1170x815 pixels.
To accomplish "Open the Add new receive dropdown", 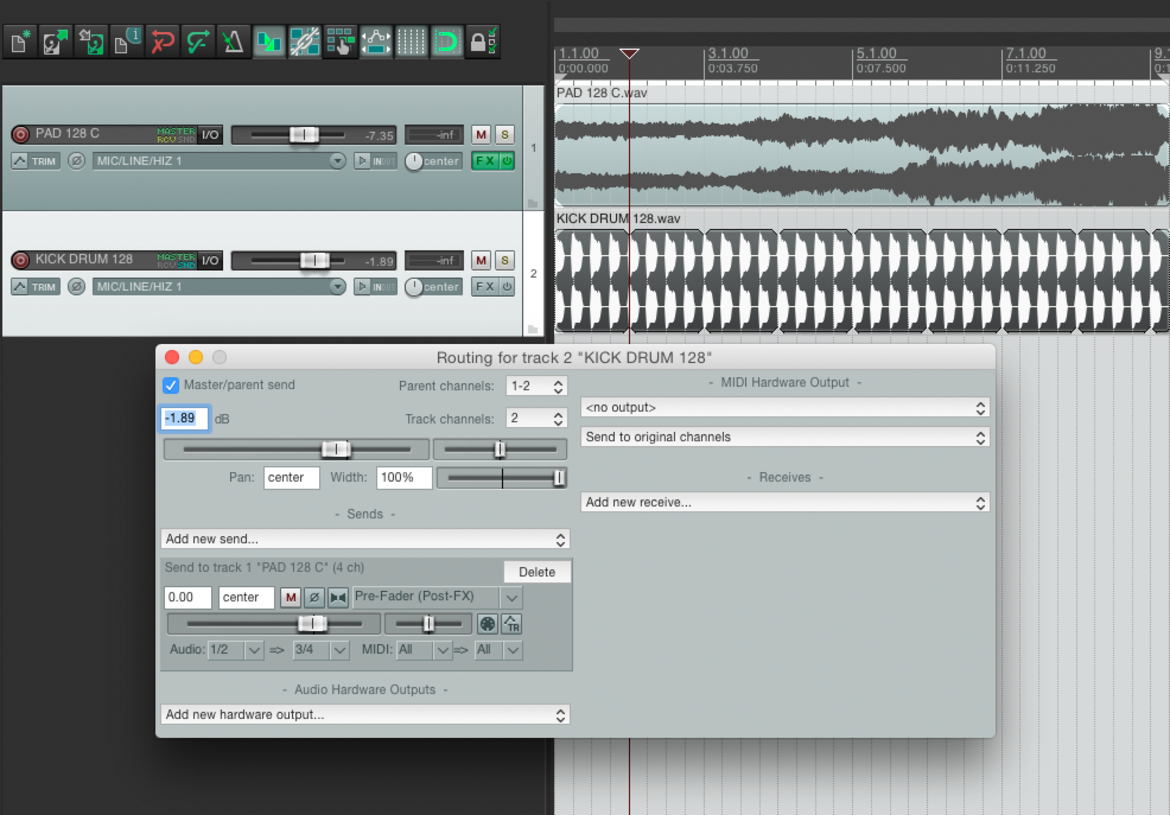I will click(785, 502).
